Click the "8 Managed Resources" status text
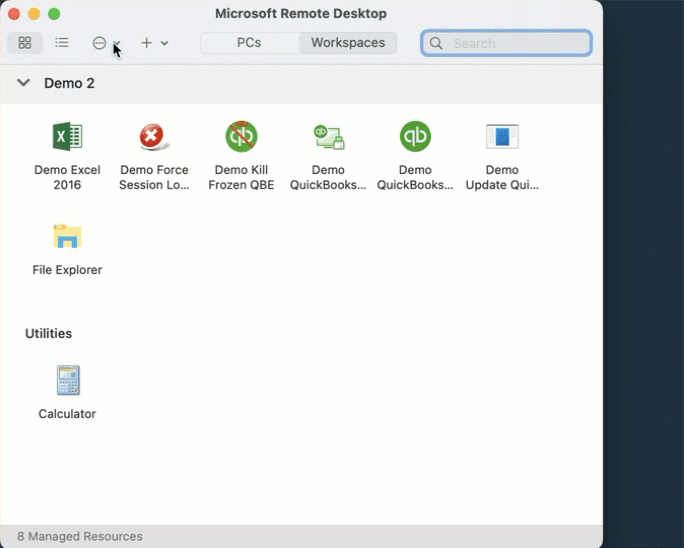The image size is (684, 548). (80, 536)
